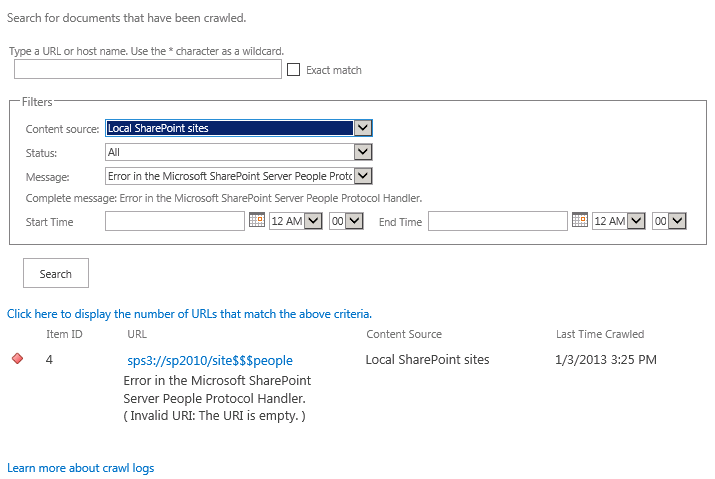Image resolution: width=715 pixels, height=479 pixels.
Task: Expand the Message filter dropdown
Action: click(238, 176)
